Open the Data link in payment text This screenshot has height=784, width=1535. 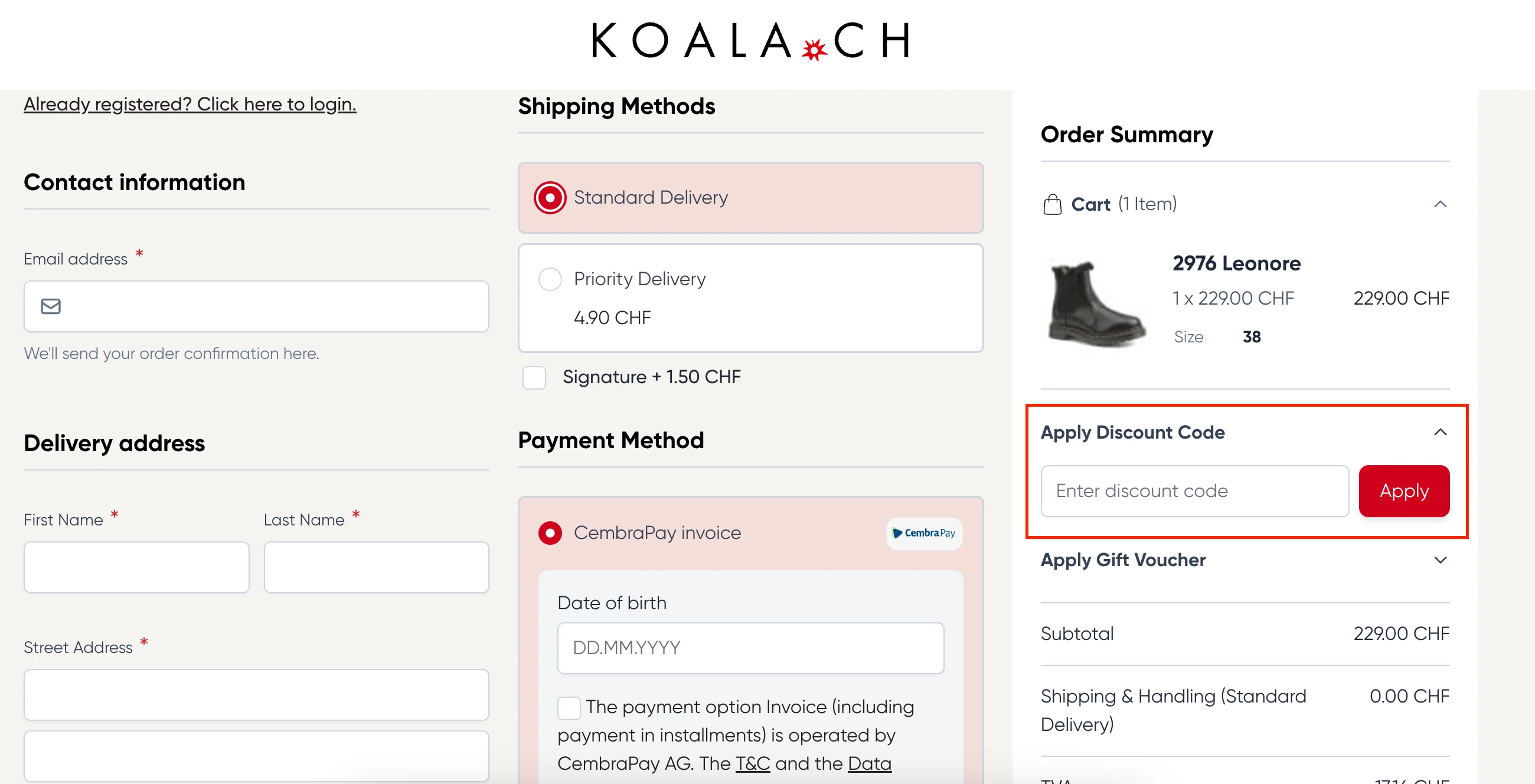click(x=870, y=763)
